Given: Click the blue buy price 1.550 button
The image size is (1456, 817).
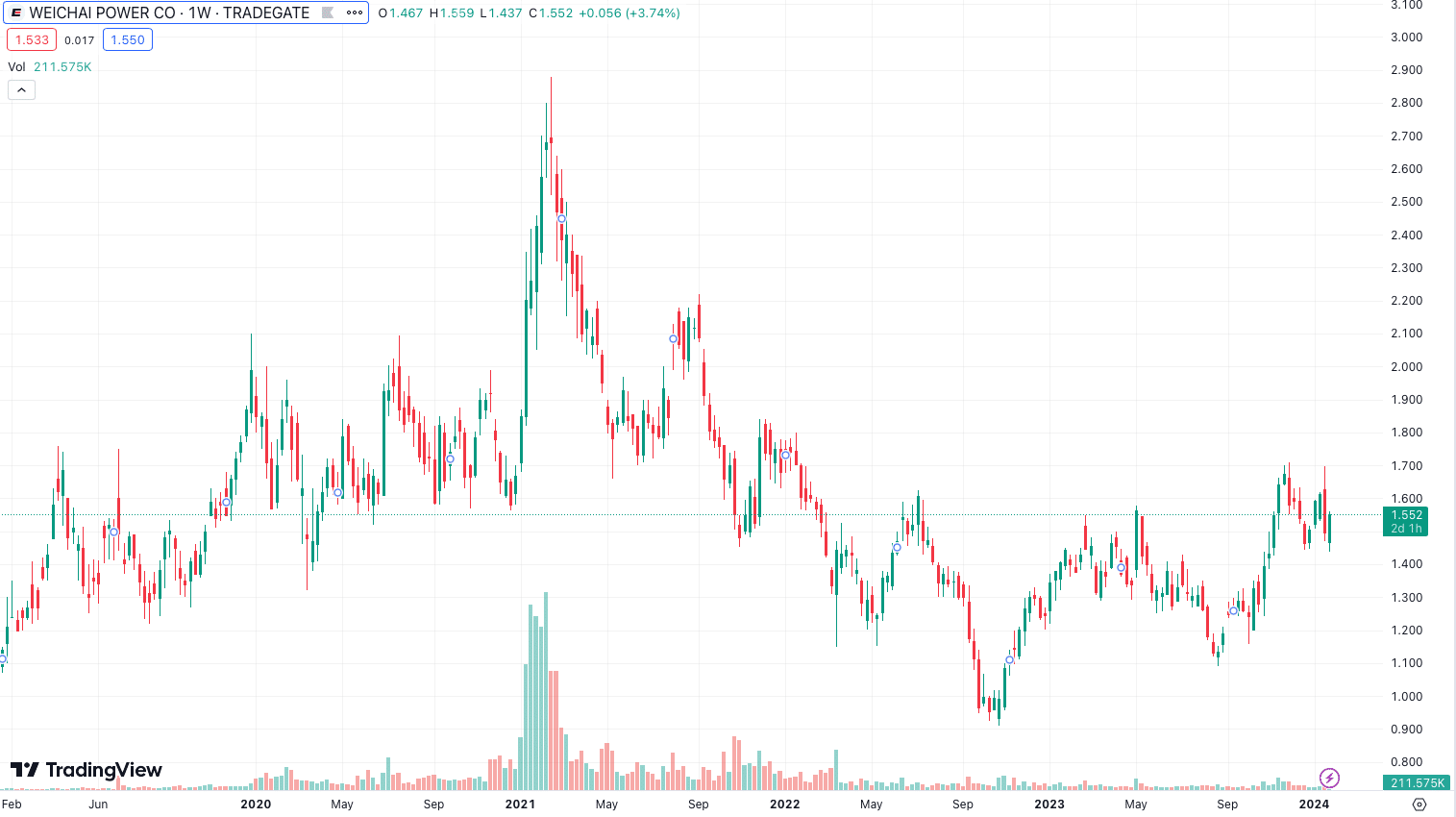Looking at the screenshot, I should coord(128,39).
